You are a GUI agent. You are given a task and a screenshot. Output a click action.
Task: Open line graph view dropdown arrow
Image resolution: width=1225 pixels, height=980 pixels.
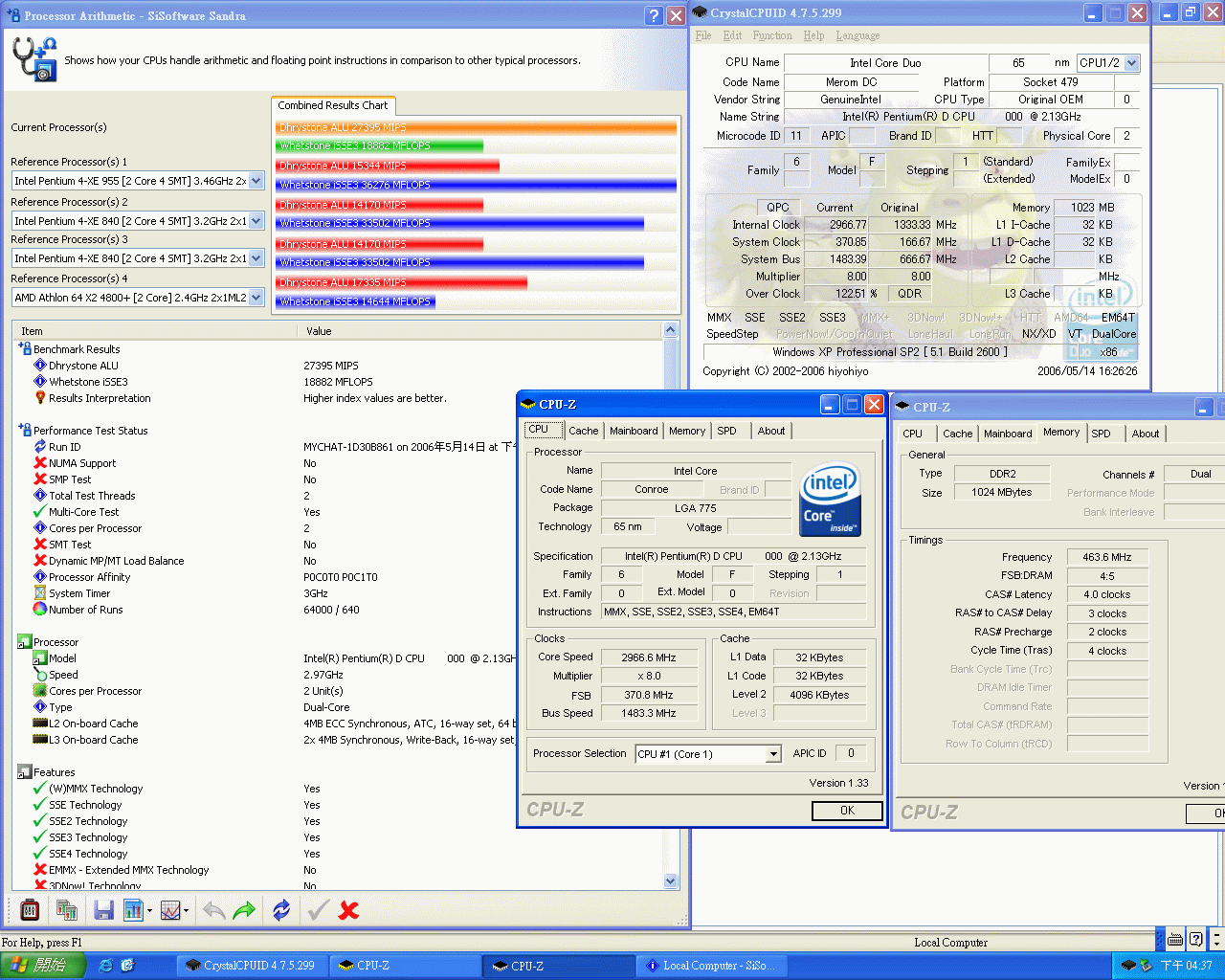pos(187,911)
